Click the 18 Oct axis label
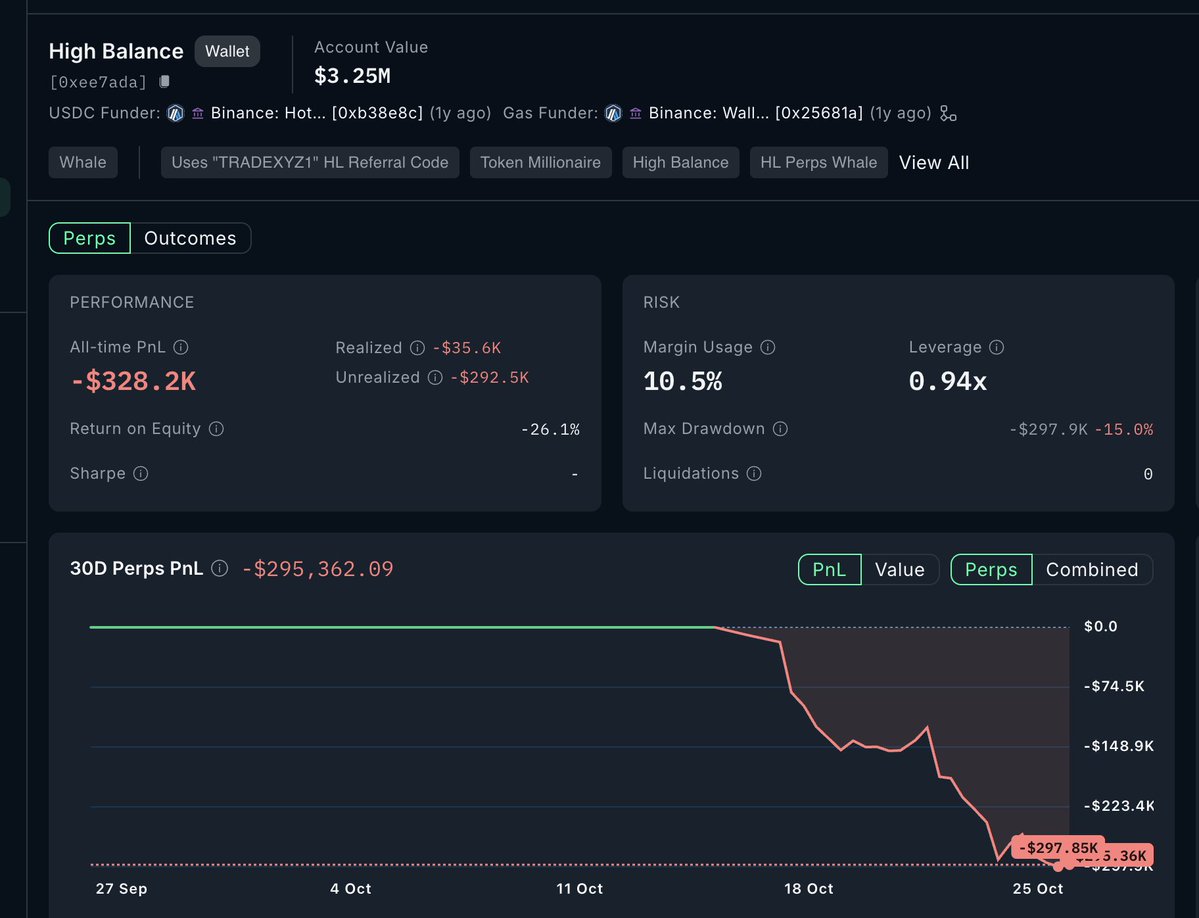Screen dimensions: 1199x918 [808, 889]
